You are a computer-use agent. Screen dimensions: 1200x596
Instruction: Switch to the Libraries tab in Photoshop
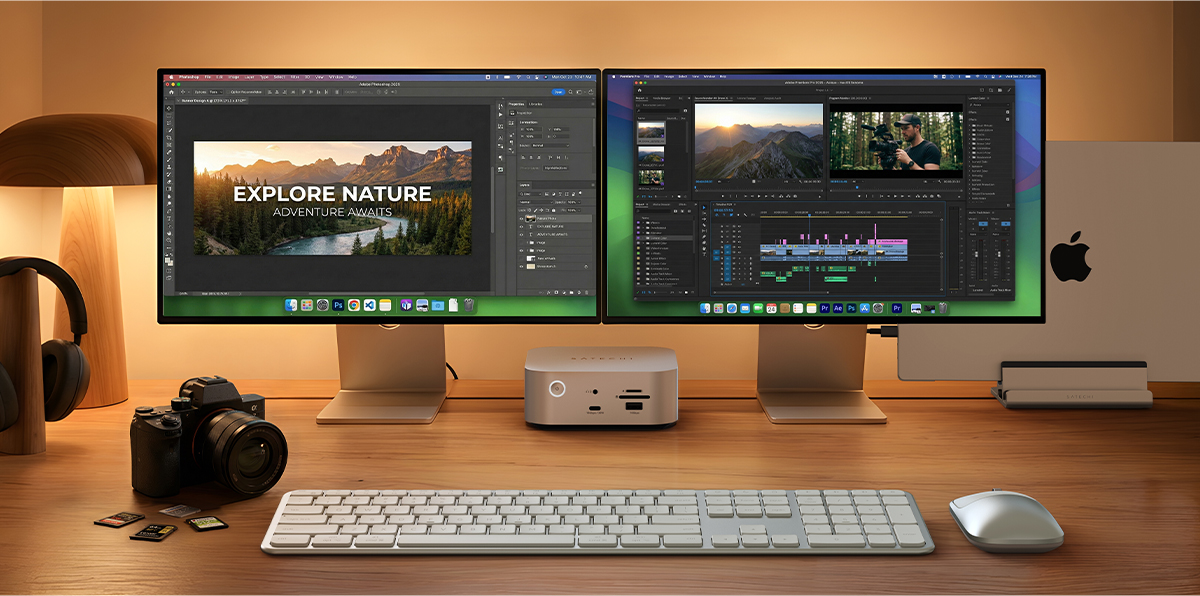(535, 104)
